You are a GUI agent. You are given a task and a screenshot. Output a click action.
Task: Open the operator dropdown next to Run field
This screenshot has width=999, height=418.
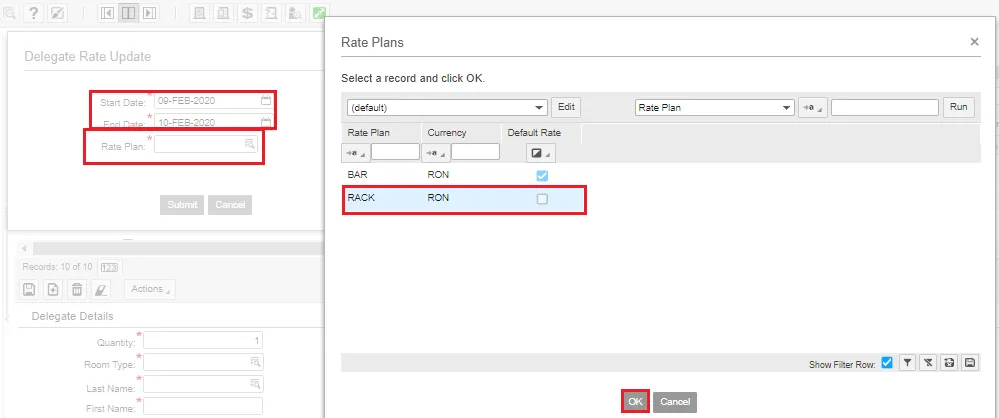(x=812, y=108)
